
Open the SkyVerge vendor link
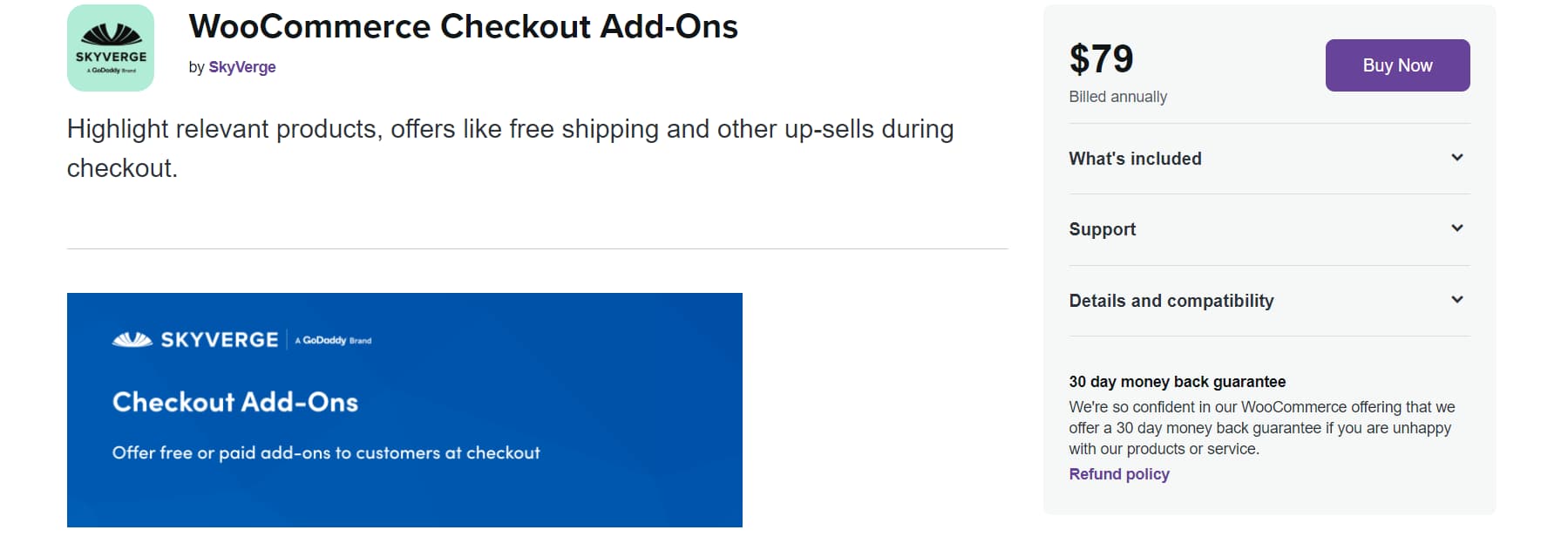[x=242, y=67]
